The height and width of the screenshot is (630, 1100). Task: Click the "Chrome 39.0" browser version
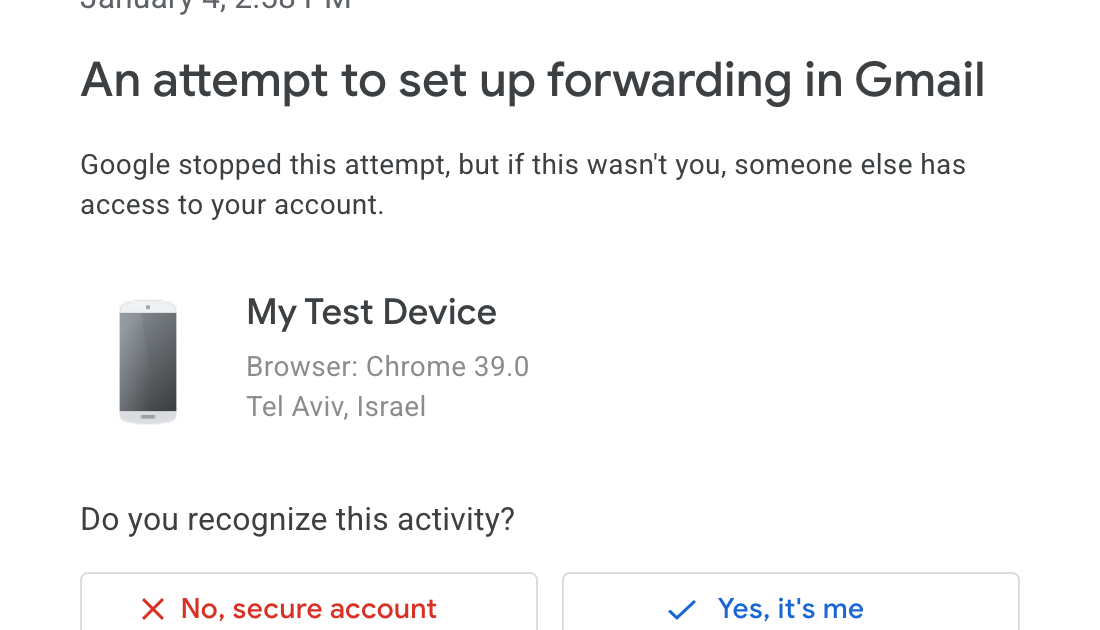tap(447, 367)
